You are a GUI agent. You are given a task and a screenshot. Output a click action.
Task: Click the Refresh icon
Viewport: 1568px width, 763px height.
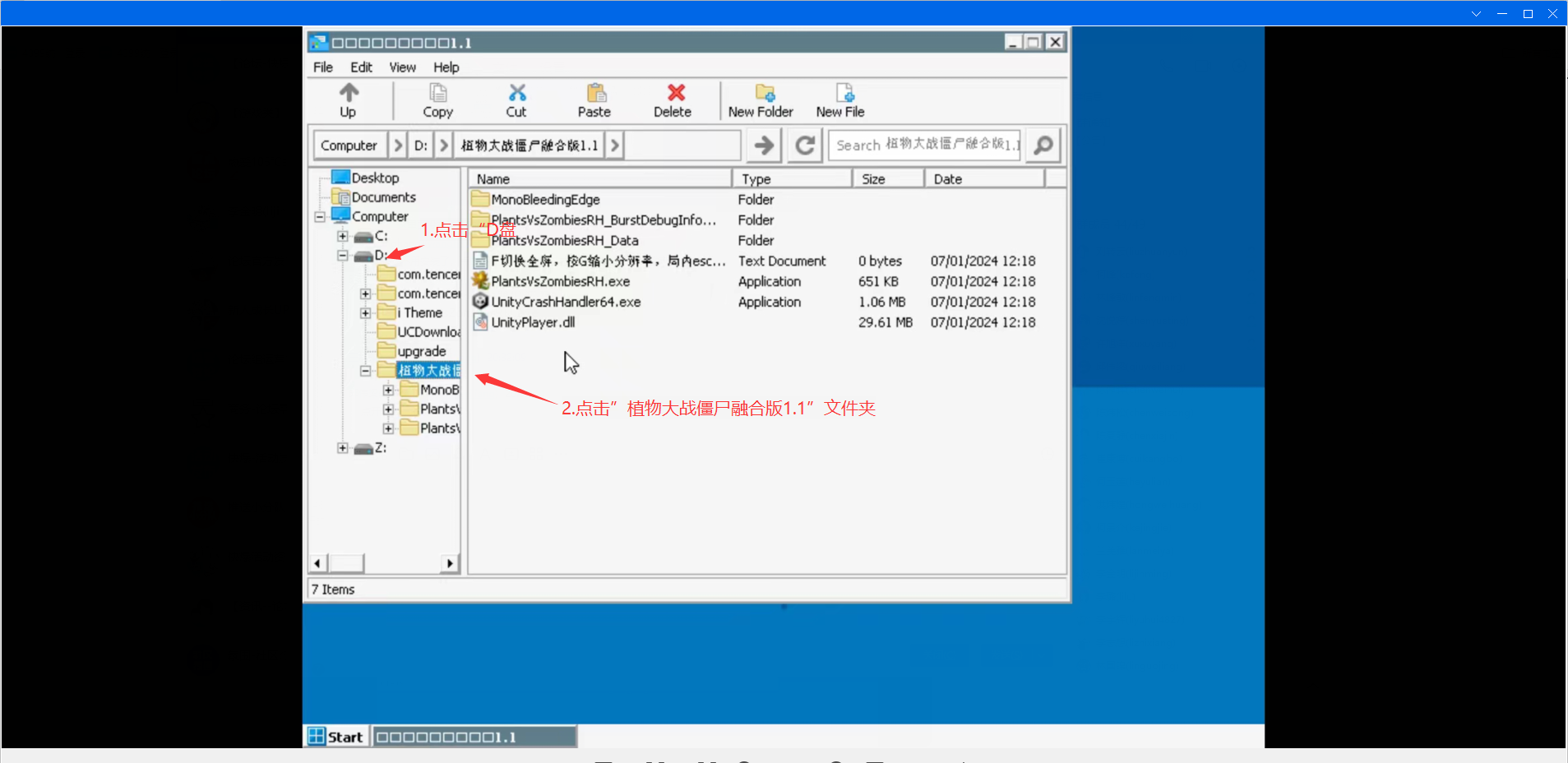pos(805,146)
